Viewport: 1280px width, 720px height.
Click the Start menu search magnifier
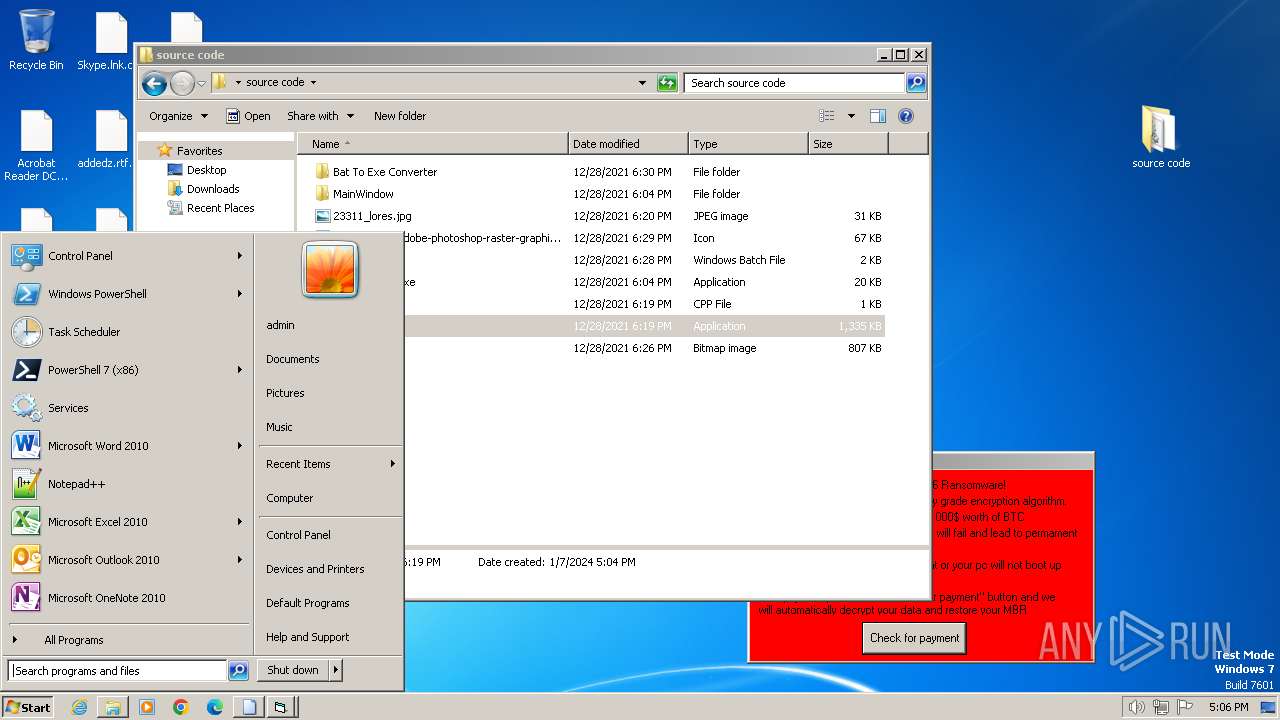pyautogui.click(x=238, y=671)
